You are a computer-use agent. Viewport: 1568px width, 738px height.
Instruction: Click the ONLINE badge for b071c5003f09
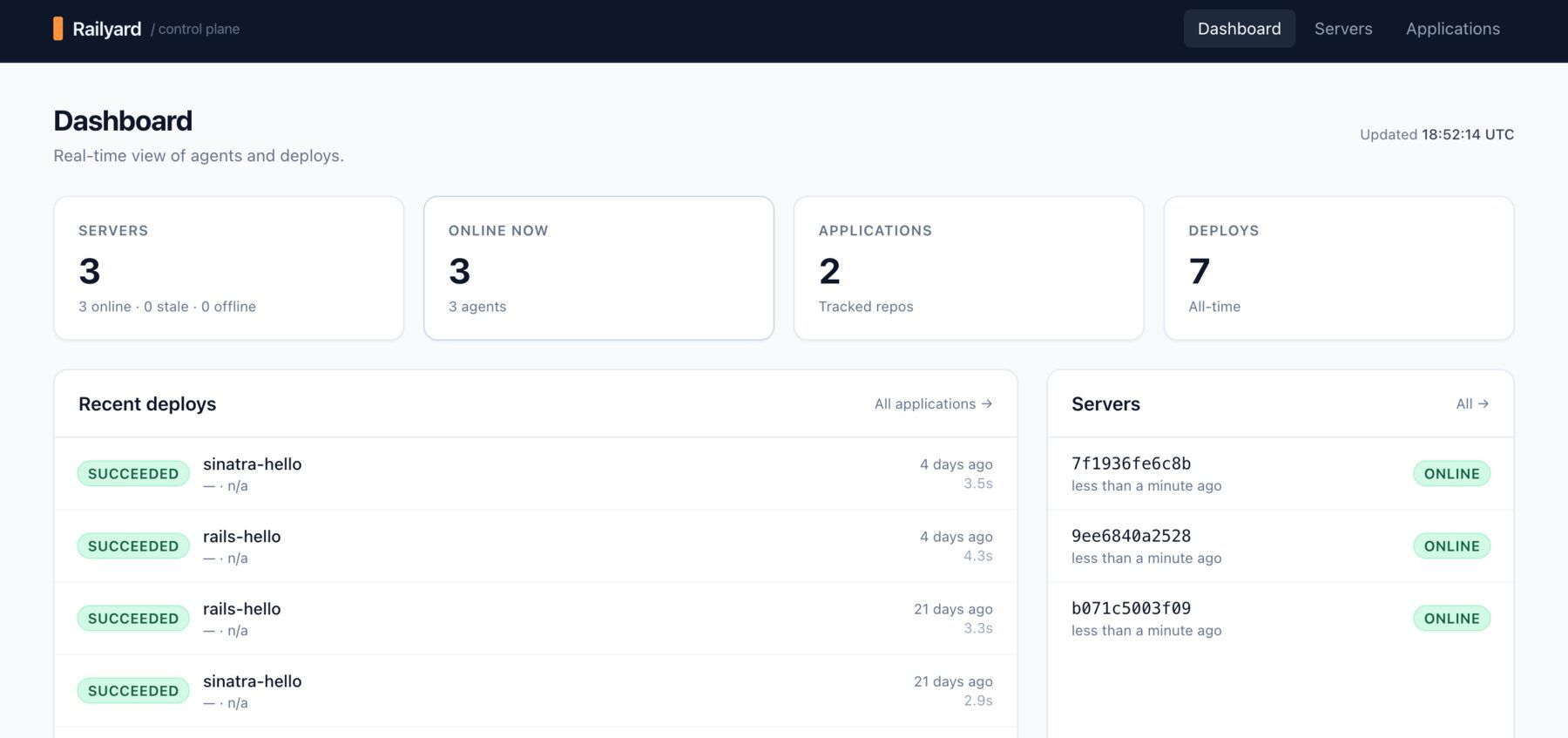pos(1451,619)
